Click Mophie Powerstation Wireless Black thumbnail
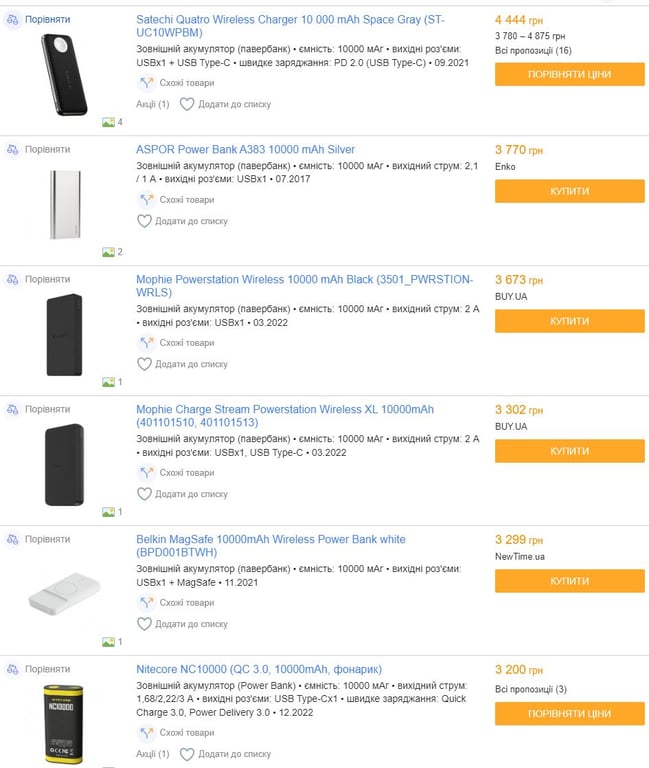Viewport: 649px width, 768px height. click(65, 335)
